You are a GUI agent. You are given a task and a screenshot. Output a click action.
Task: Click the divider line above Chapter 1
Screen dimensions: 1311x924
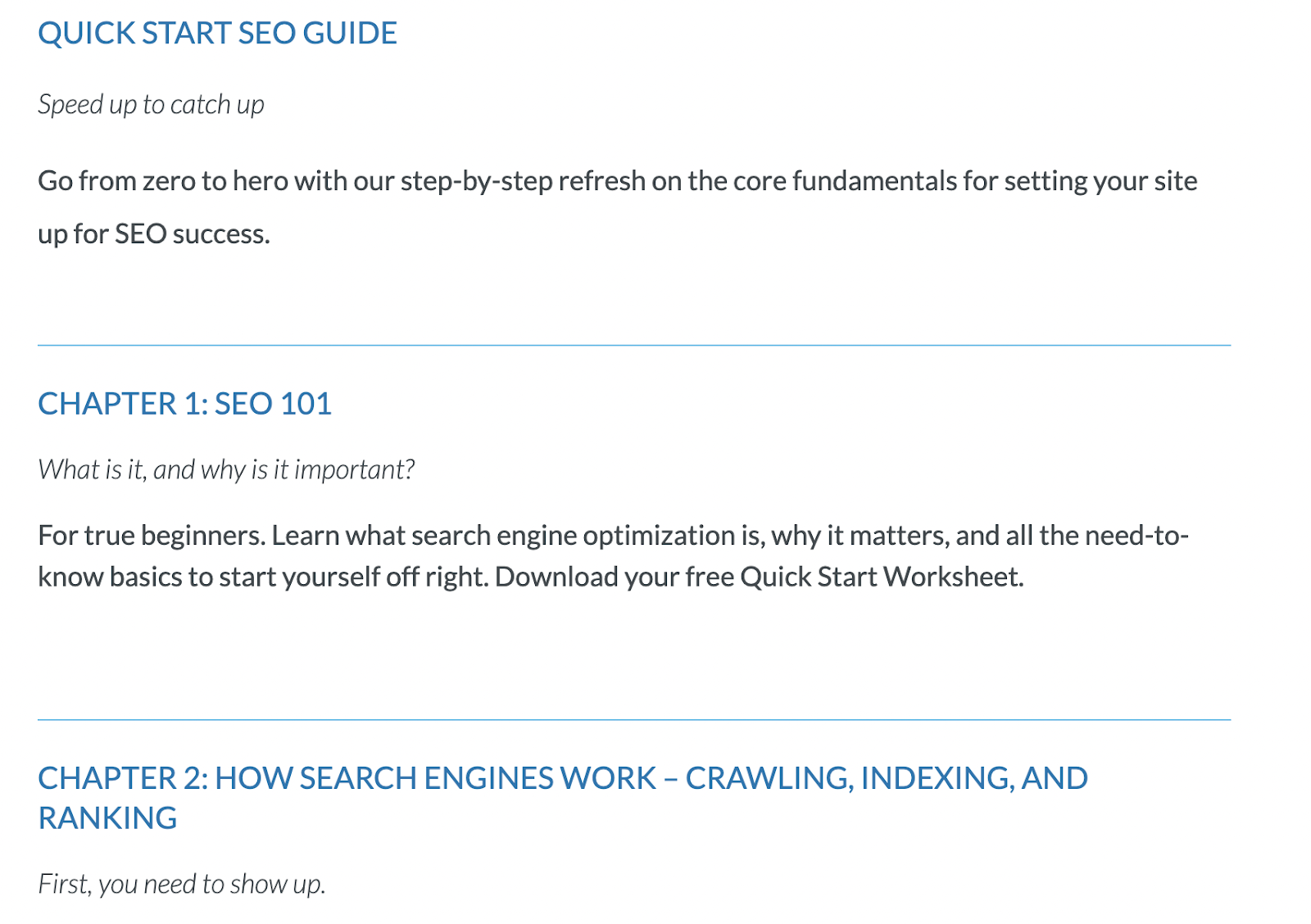pos(634,346)
